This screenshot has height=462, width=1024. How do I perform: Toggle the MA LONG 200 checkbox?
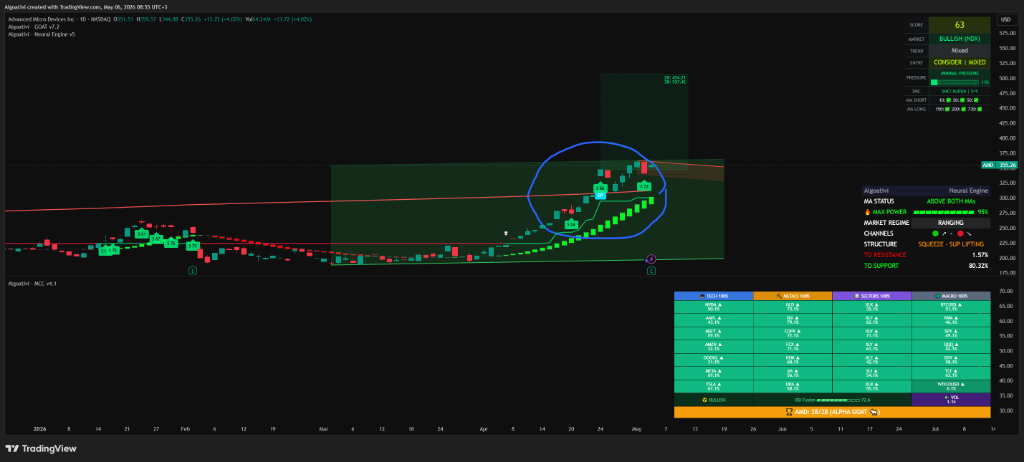(x=962, y=109)
